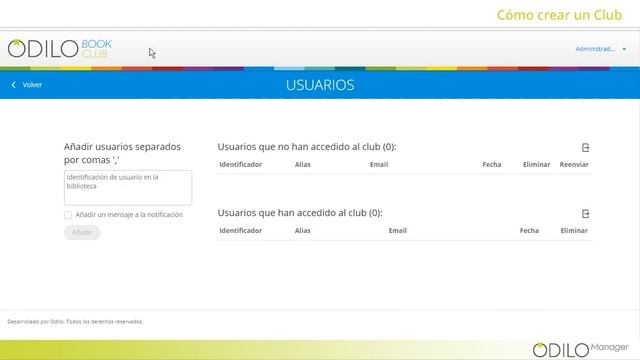640x360 pixels.
Task: Click Alias header in the accessed table
Action: (302, 231)
